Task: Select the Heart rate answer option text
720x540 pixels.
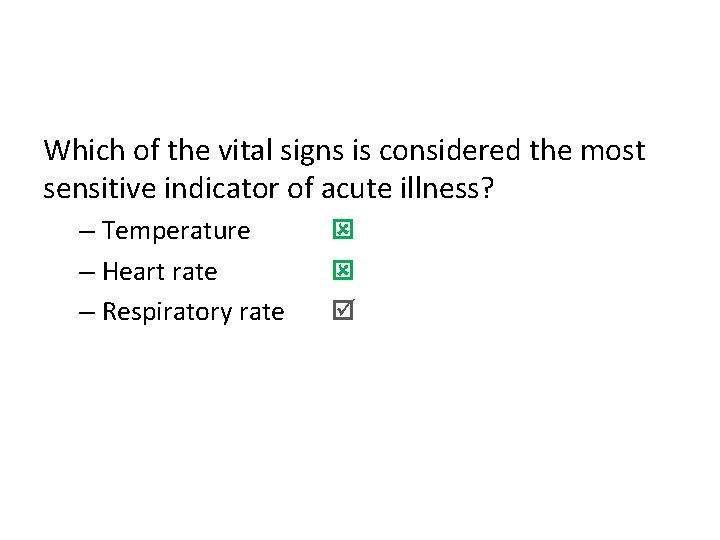Action: click(160, 272)
